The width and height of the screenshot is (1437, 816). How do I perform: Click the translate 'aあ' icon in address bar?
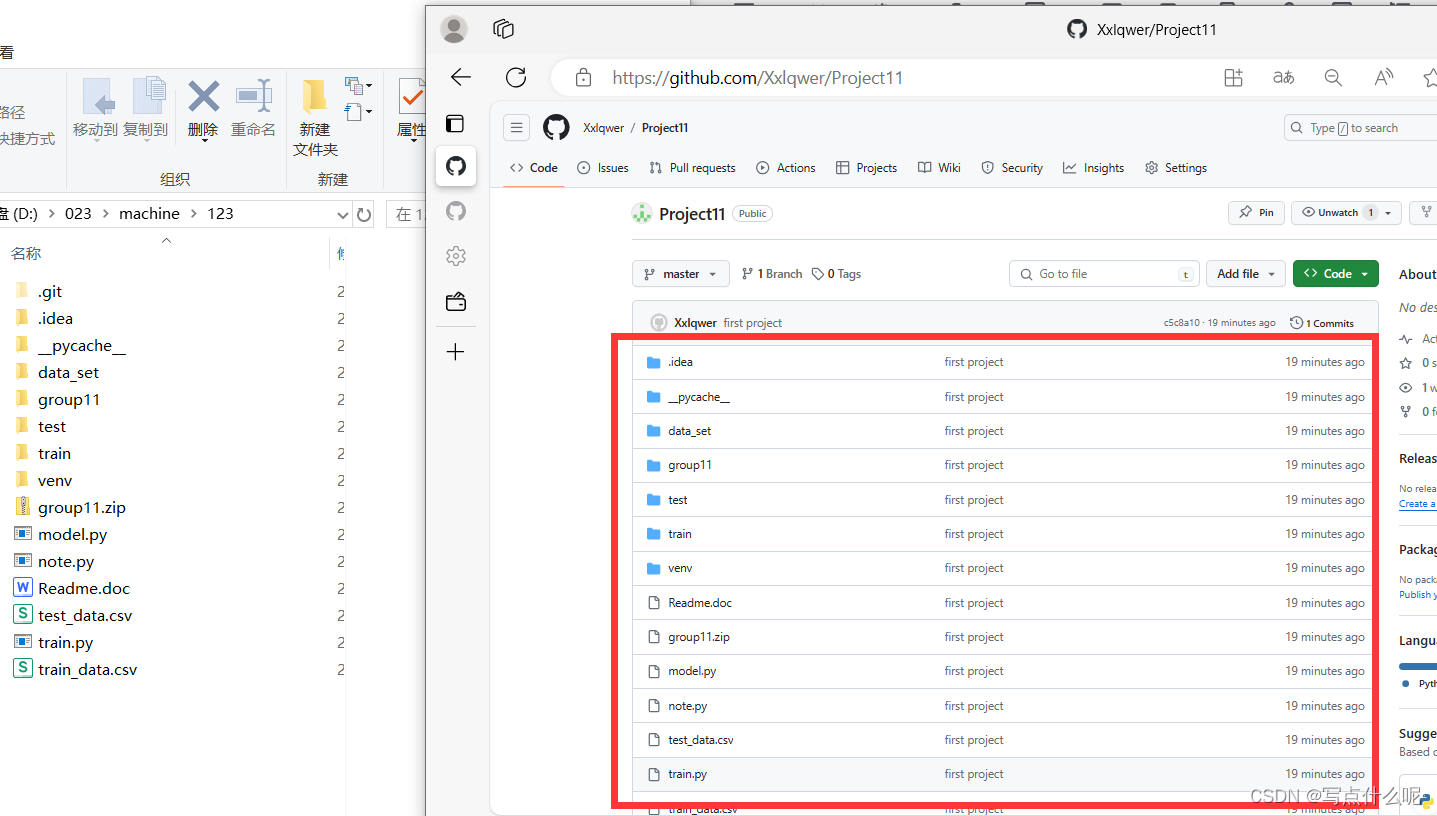(x=1283, y=77)
